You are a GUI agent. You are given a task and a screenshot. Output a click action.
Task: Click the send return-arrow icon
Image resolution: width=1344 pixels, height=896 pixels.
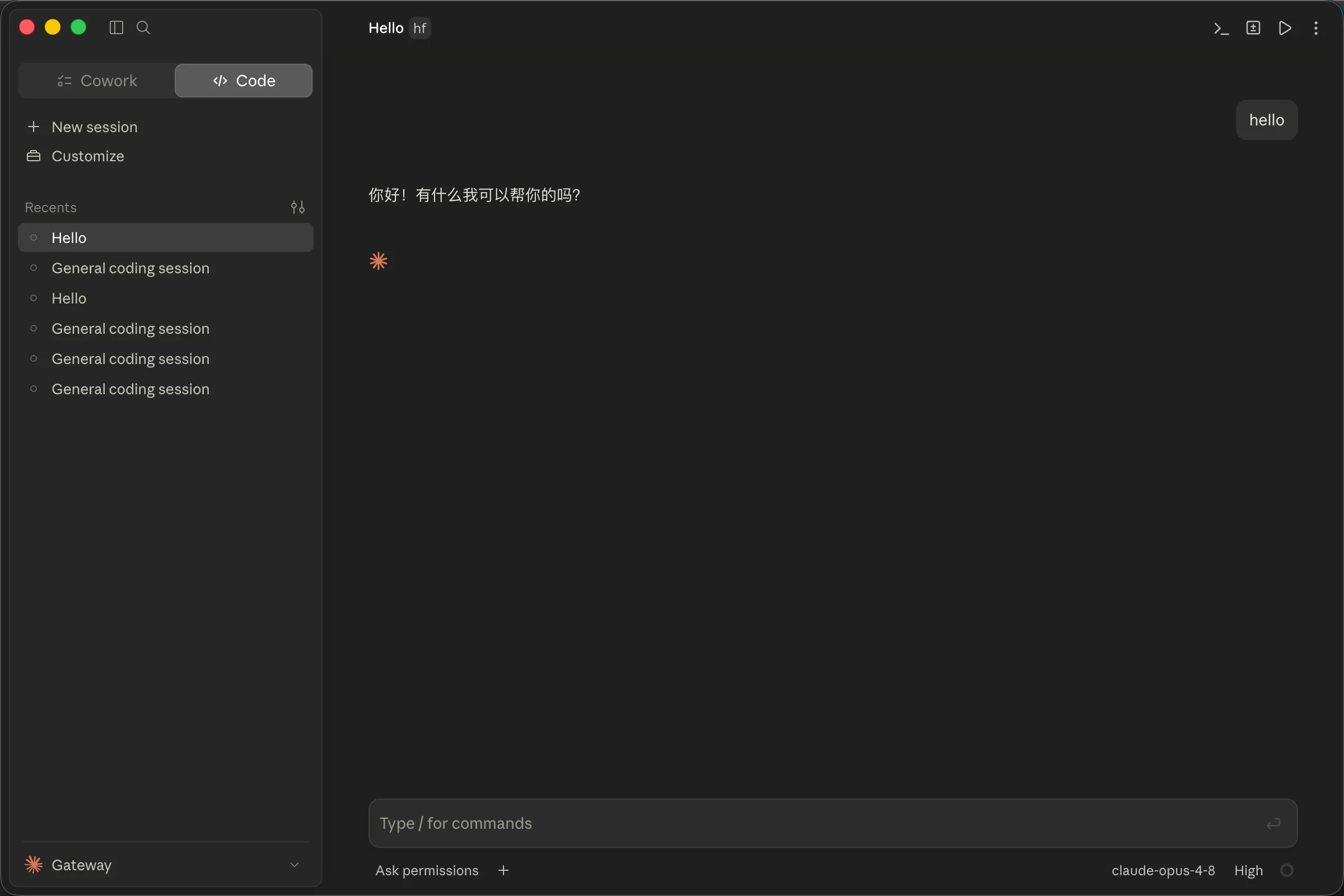coord(1273,823)
